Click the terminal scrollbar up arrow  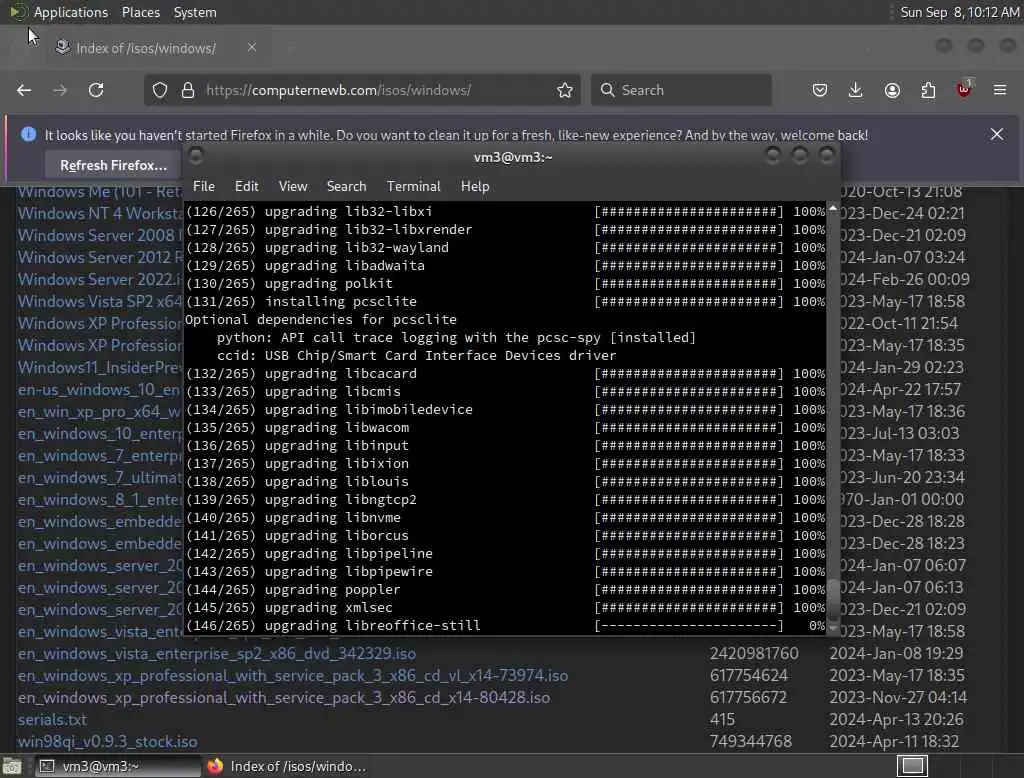[x=833, y=208]
